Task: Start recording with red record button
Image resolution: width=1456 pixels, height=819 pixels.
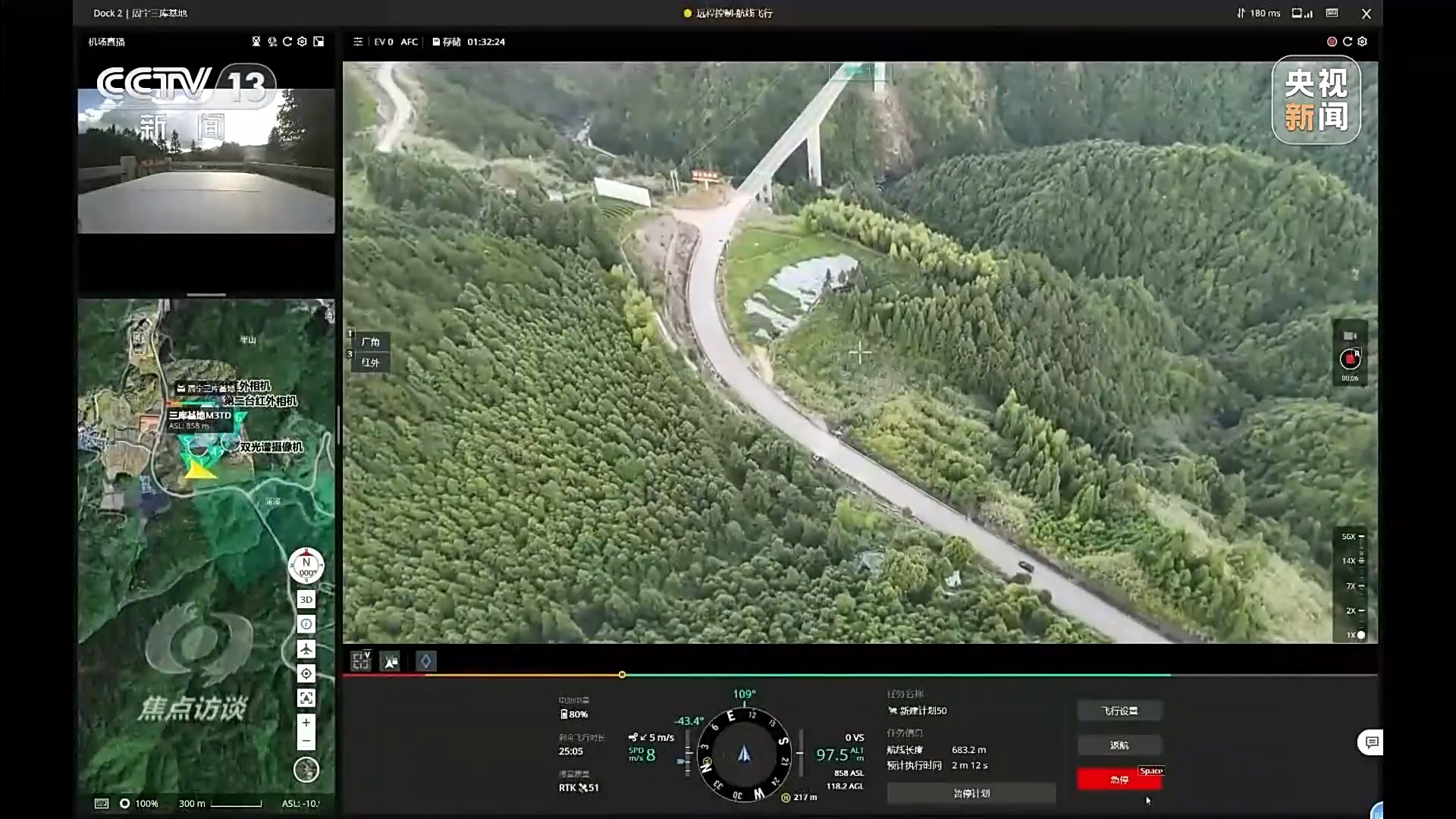Action: click(x=1350, y=359)
